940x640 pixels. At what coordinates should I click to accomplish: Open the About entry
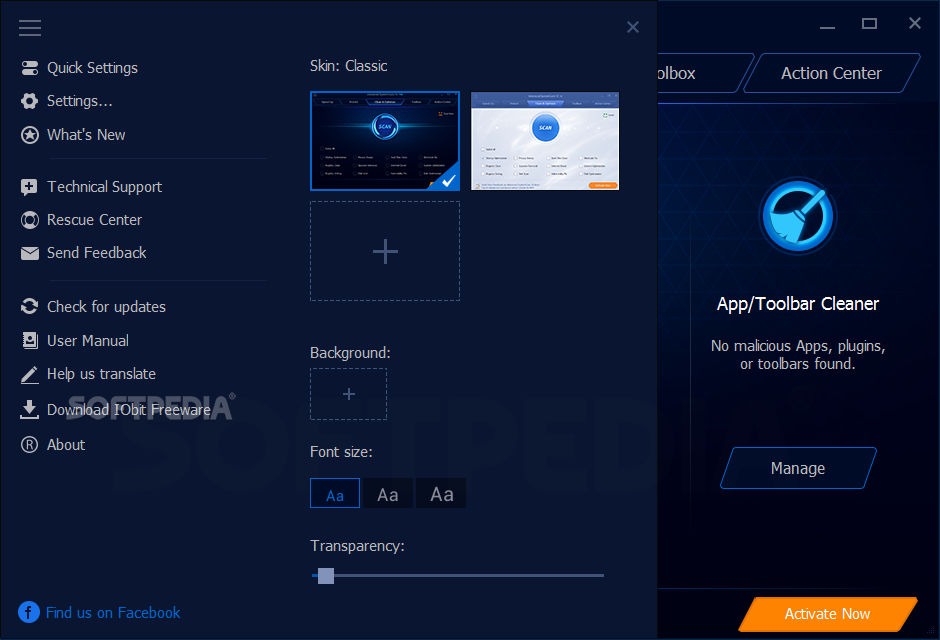click(x=66, y=445)
